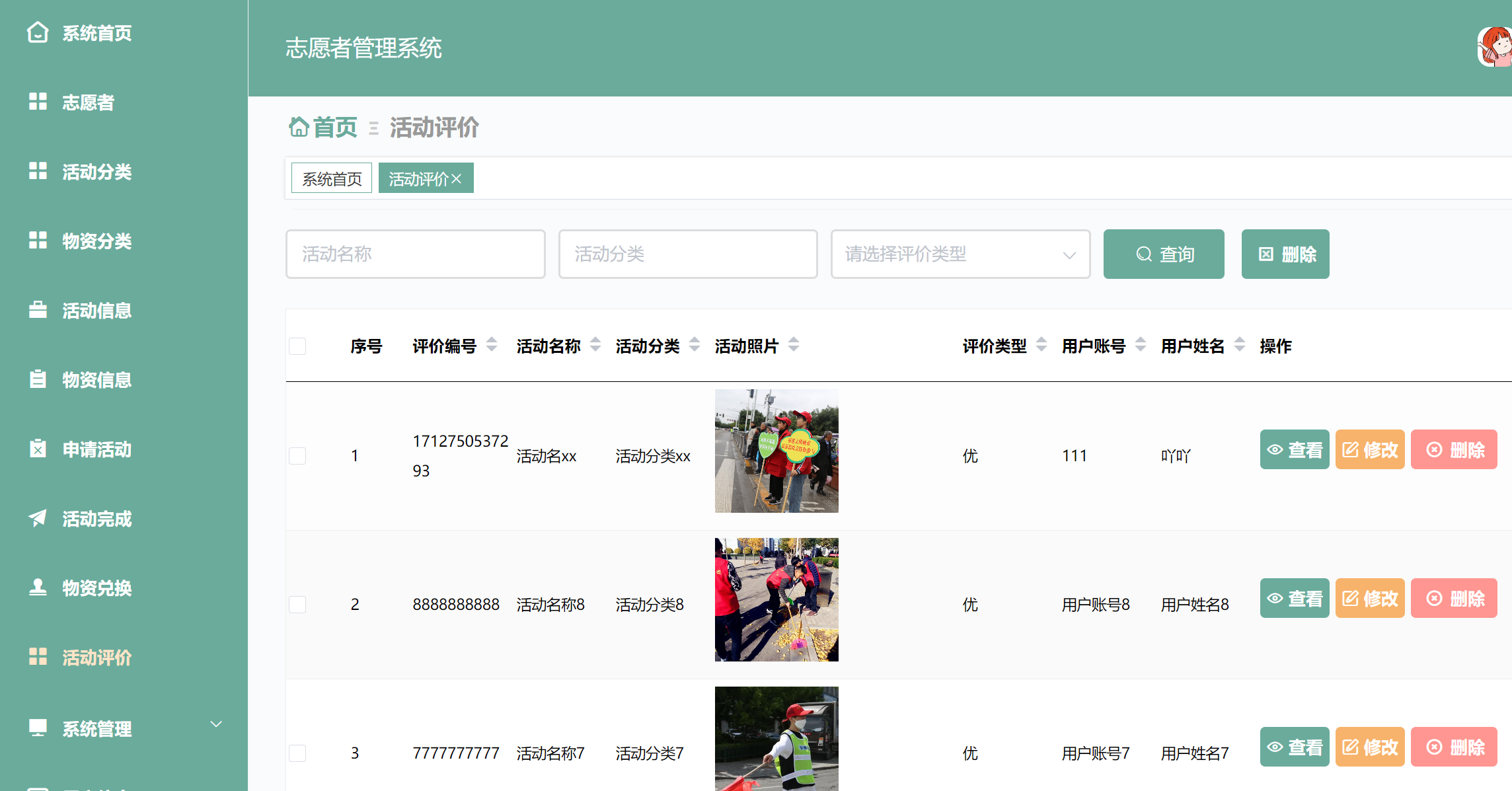Screen dimensions: 1512x791
Task: Click the person icon for 物资兑换
Action: [x=38, y=587]
